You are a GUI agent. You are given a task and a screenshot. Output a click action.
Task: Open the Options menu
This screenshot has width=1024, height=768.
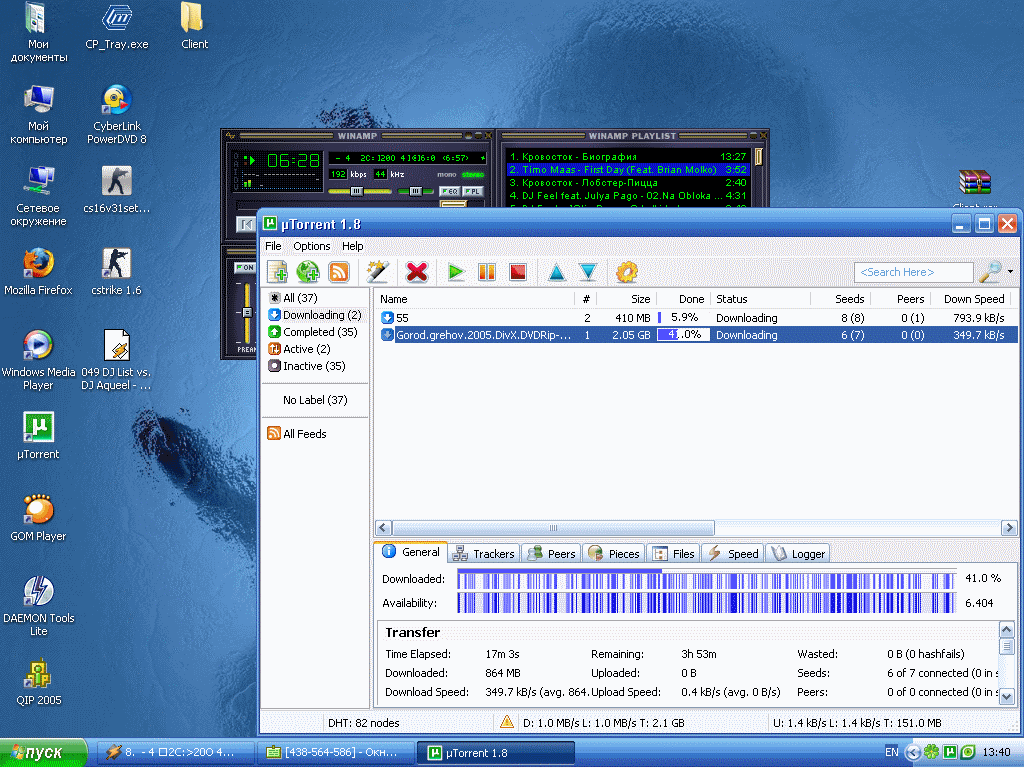[312, 246]
